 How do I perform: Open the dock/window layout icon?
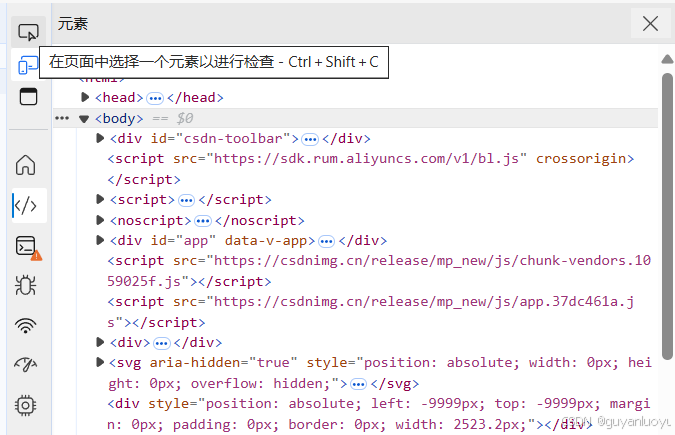tap(28, 96)
